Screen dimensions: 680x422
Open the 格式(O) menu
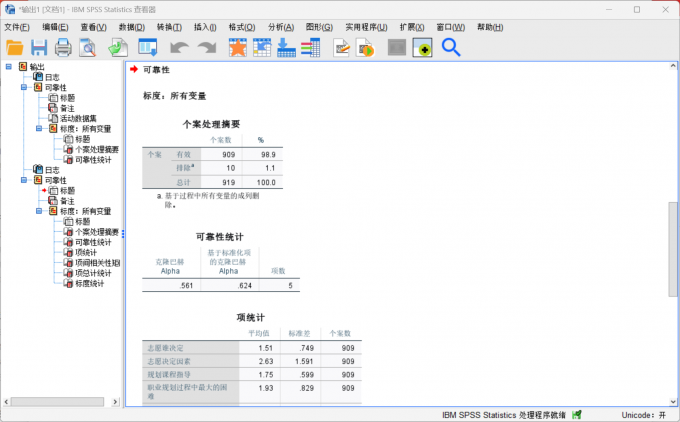[242, 27]
